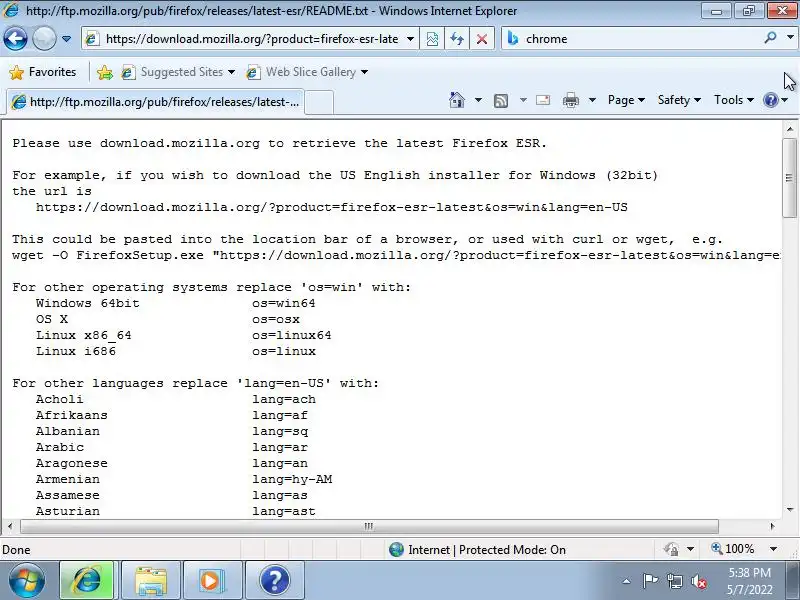Stop loading with the red X icon
This screenshot has height=600, width=800.
click(x=482, y=39)
